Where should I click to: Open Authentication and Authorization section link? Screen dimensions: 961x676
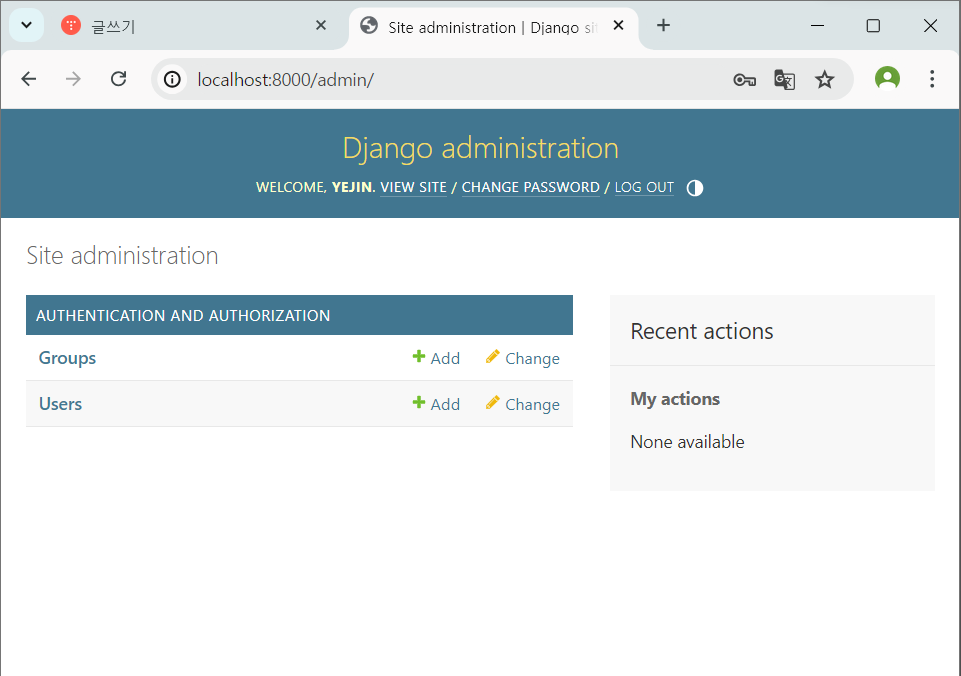183,316
